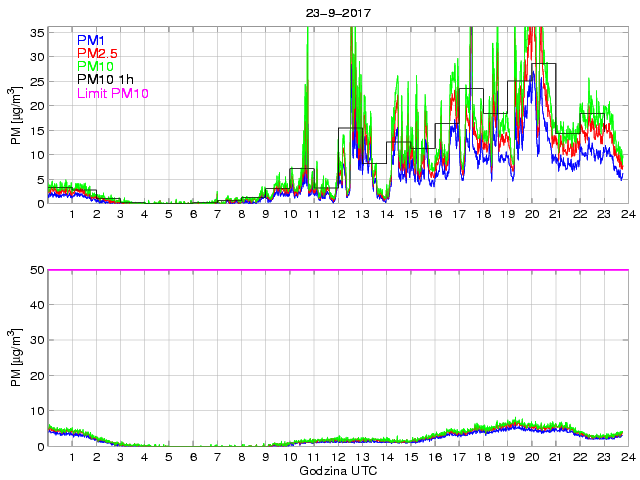Click hour 12 tick on upper x-axis
The height and width of the screenshot is (480, 640).
[x=338, y=215]
